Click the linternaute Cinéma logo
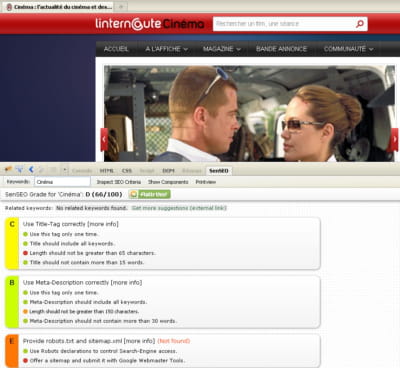The height and width of the screenshot is (368, 400). 150,24
